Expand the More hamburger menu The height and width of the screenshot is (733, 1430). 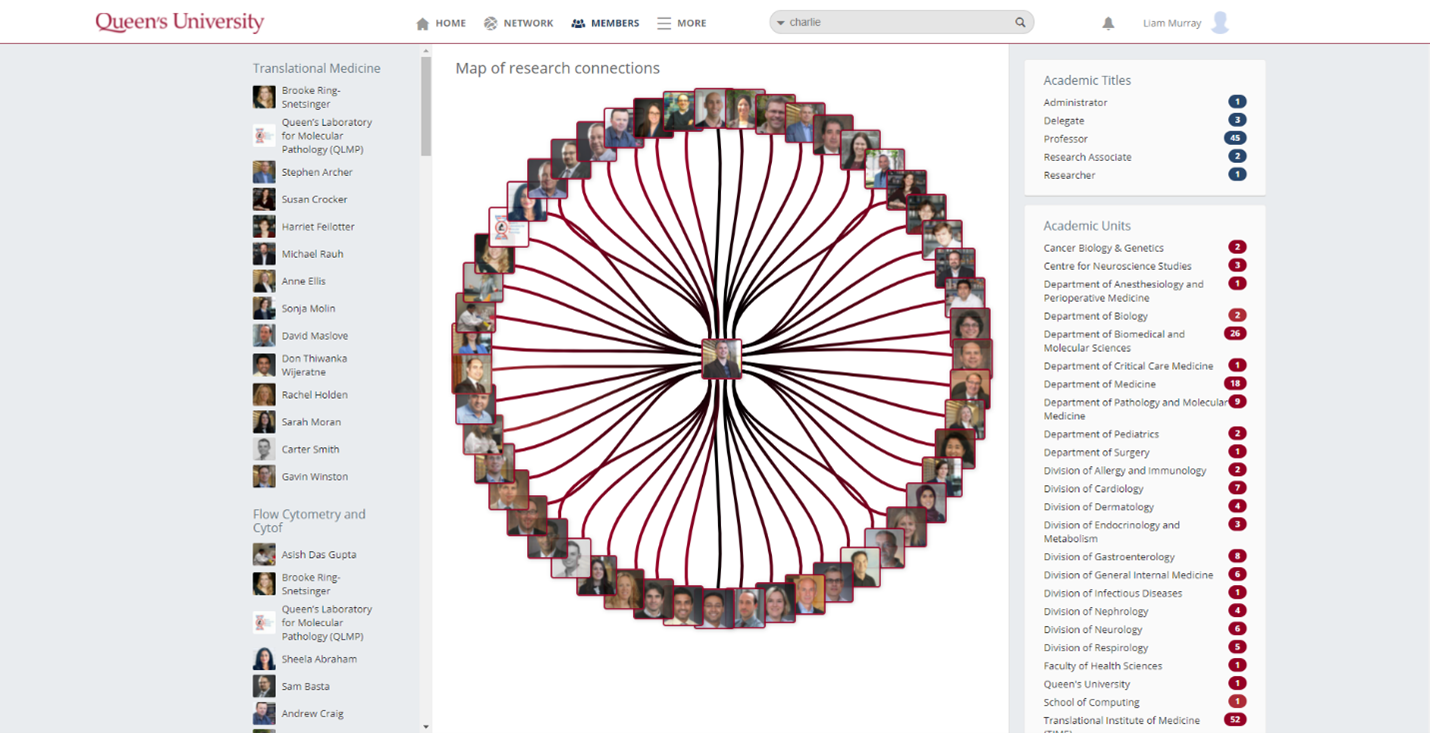tap(681, 23)
